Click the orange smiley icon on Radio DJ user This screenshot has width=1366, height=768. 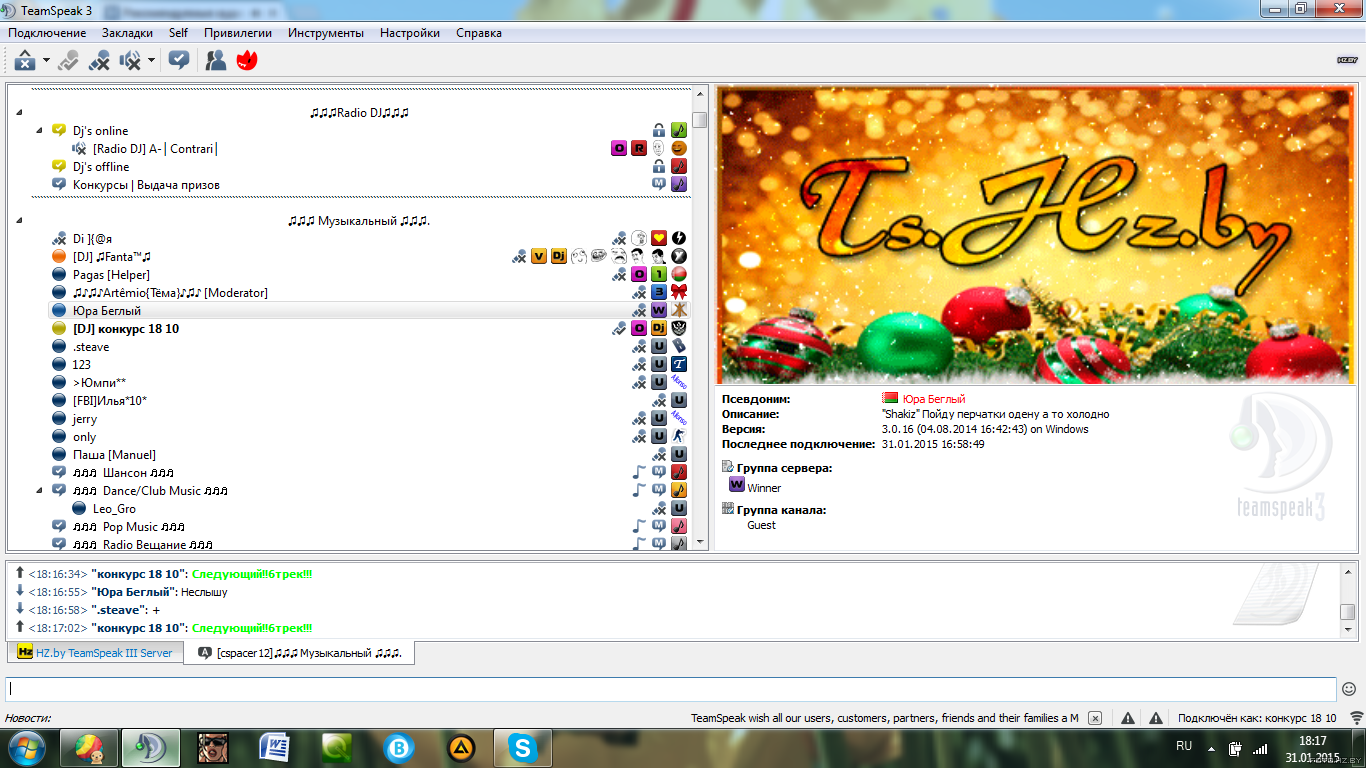(679, 149)
